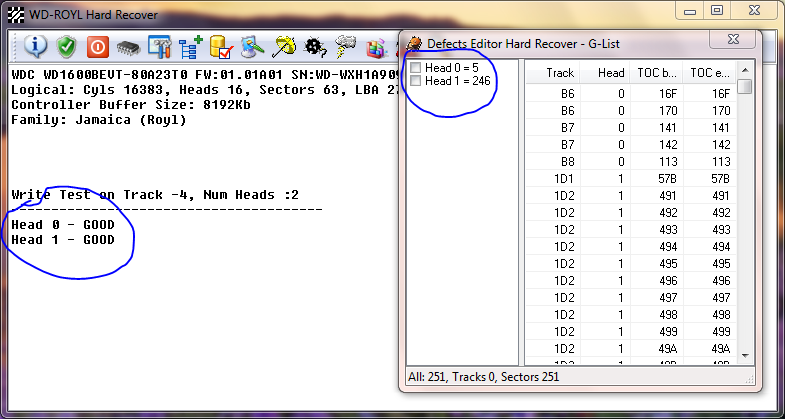Select TOC begin cell 142
The image size is (785, 419).
tap(656, 144)
